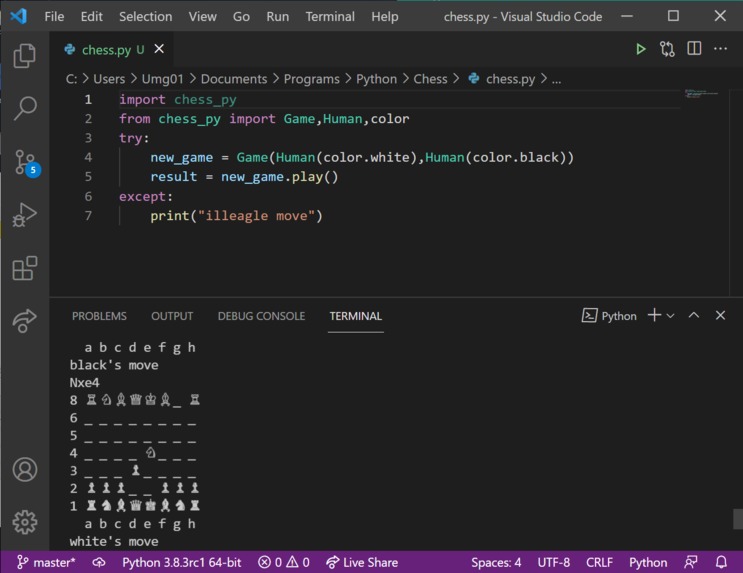This screenshot has width=743, height=573.
Task: Open the Run menu
Action: click(278, 17)
